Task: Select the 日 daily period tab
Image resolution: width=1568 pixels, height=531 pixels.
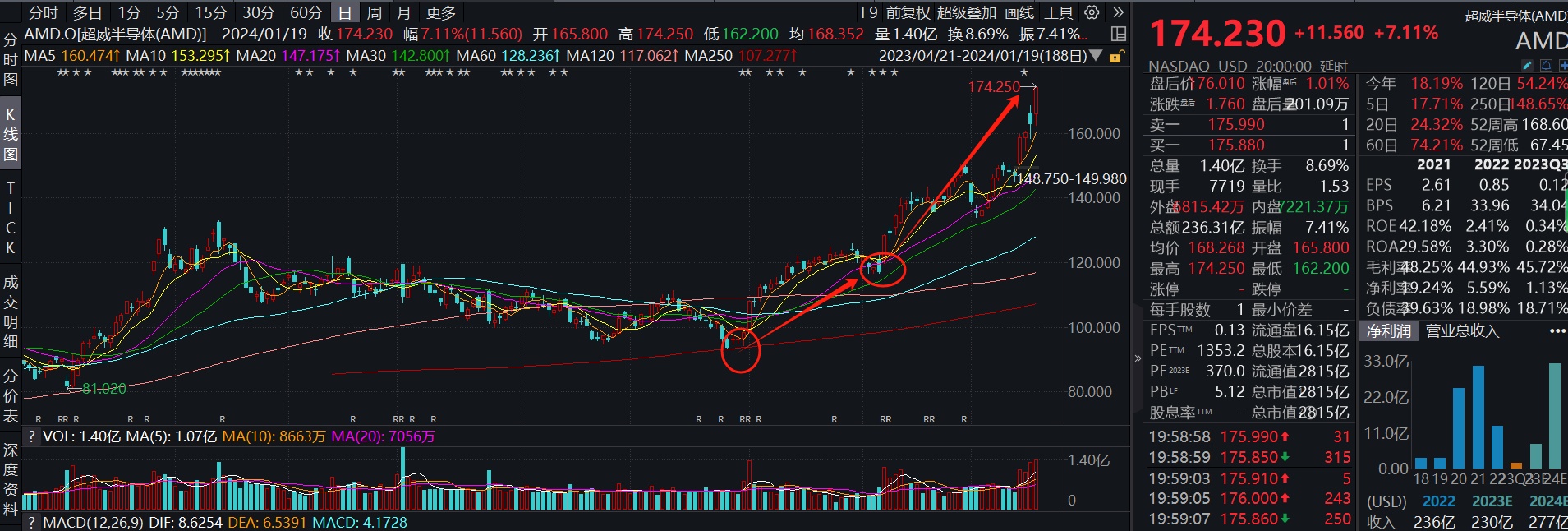Action: coord(345,12)
